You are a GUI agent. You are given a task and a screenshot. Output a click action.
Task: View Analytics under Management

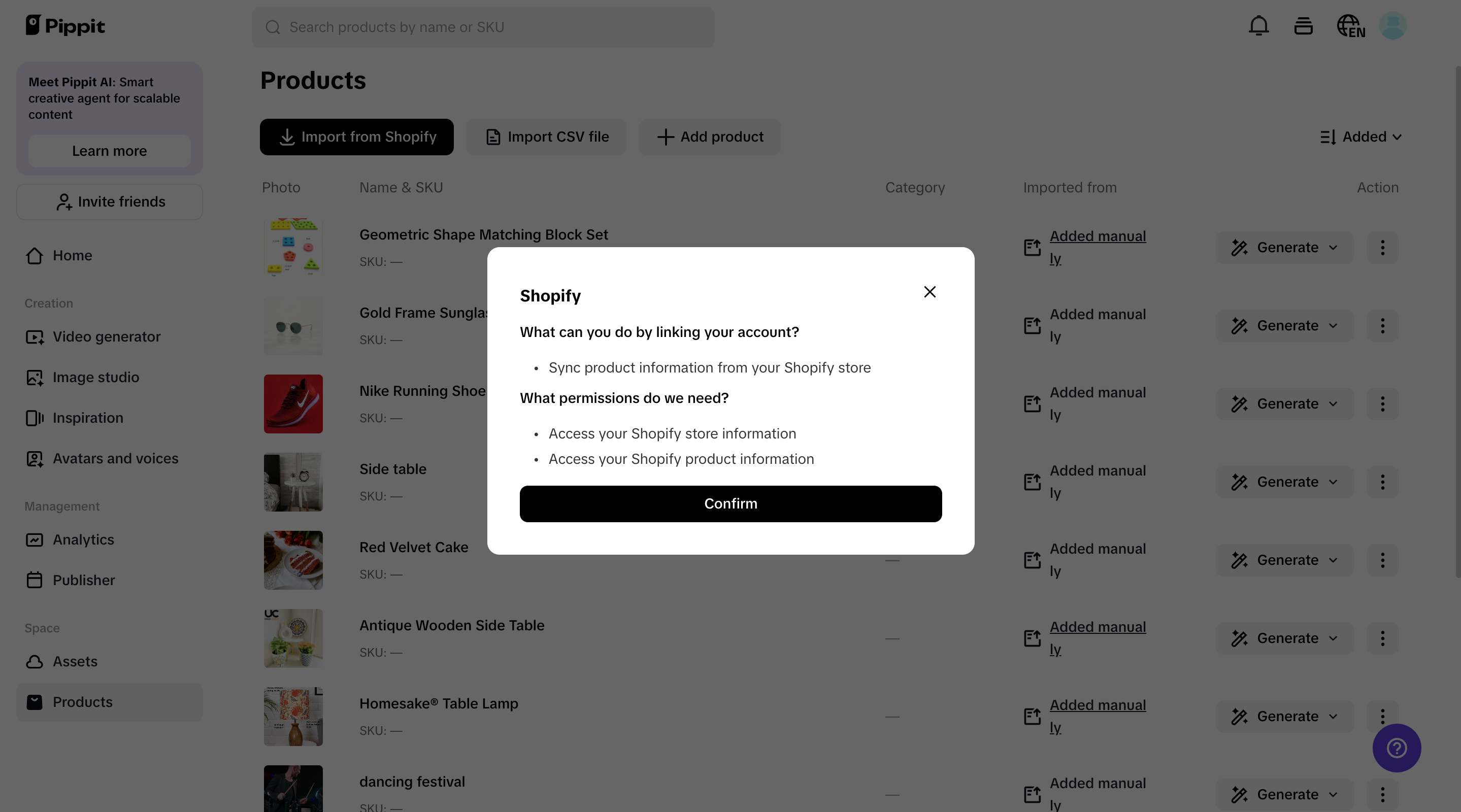click(x=83, y=540)
